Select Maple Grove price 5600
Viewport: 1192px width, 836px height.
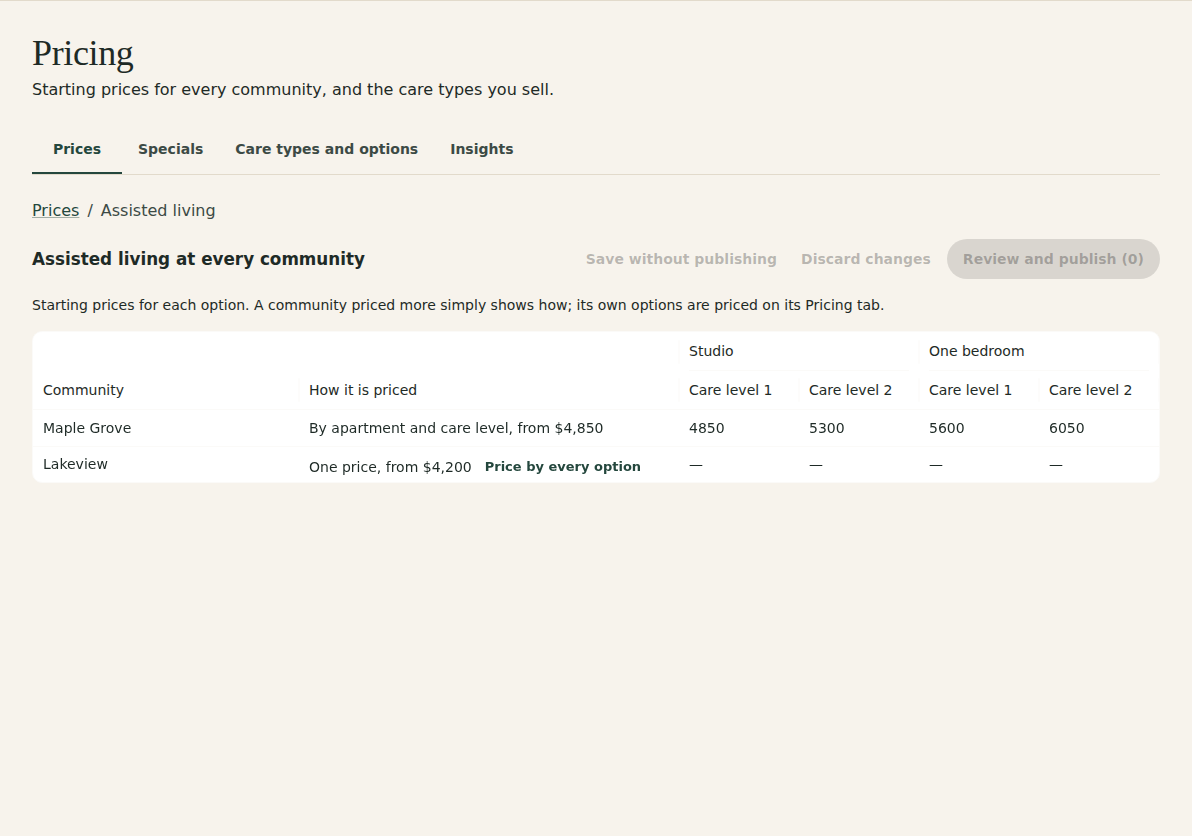click(x=946, y=428)
